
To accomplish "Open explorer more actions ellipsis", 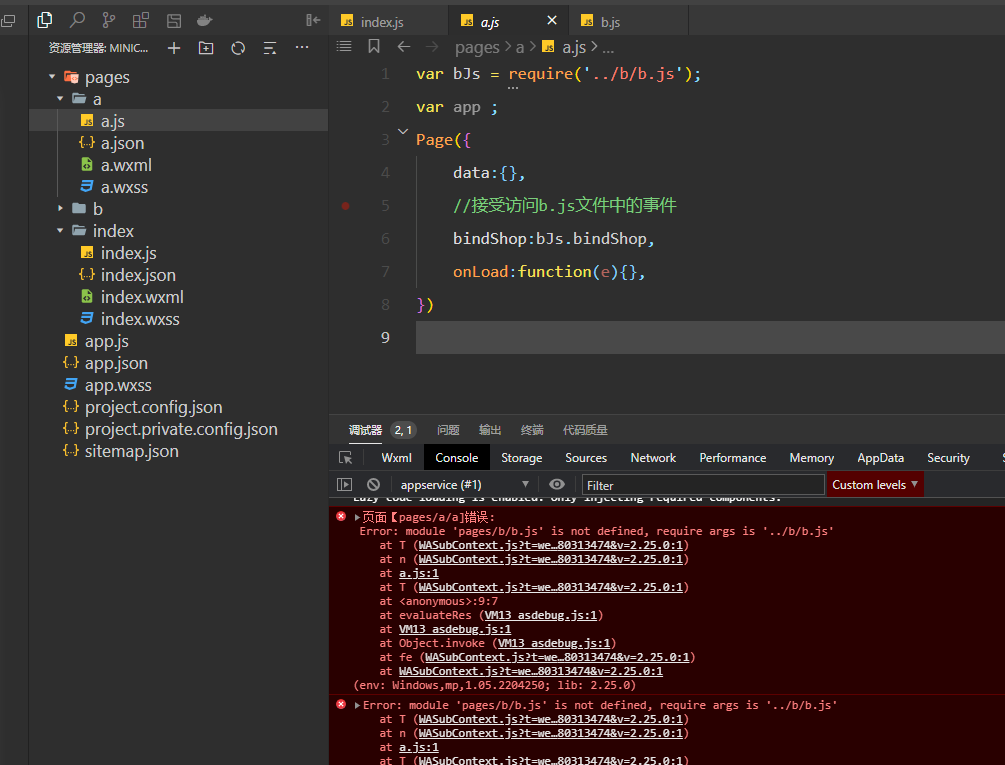I will click(x=302, y=47).
